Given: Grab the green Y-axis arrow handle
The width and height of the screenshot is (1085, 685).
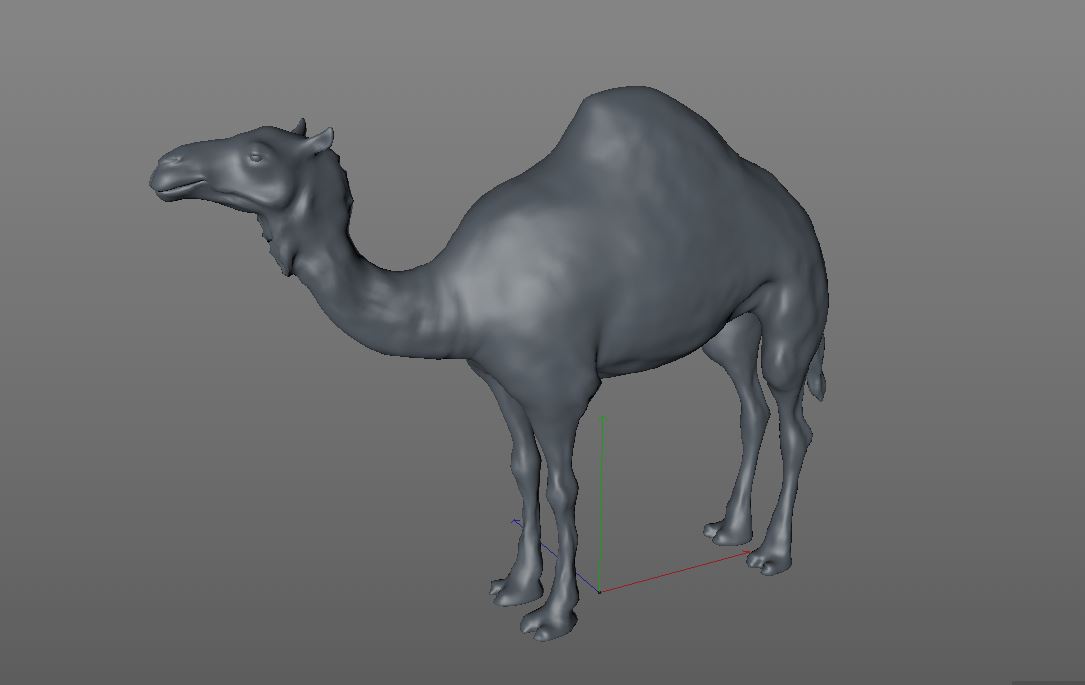Looking at the screenshot, I should 603,420.
